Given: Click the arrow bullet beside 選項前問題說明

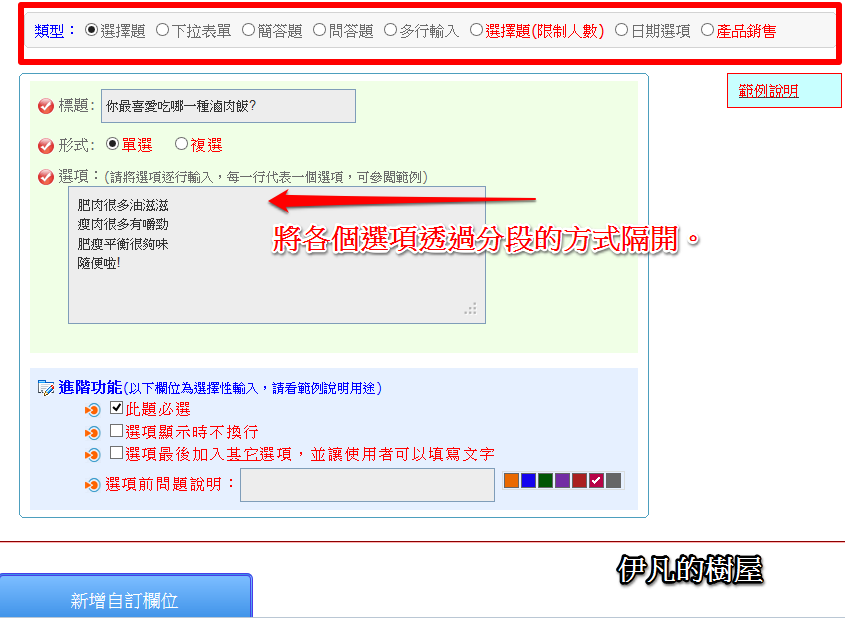Looking at the screenshot, I should tap(93, 485).
